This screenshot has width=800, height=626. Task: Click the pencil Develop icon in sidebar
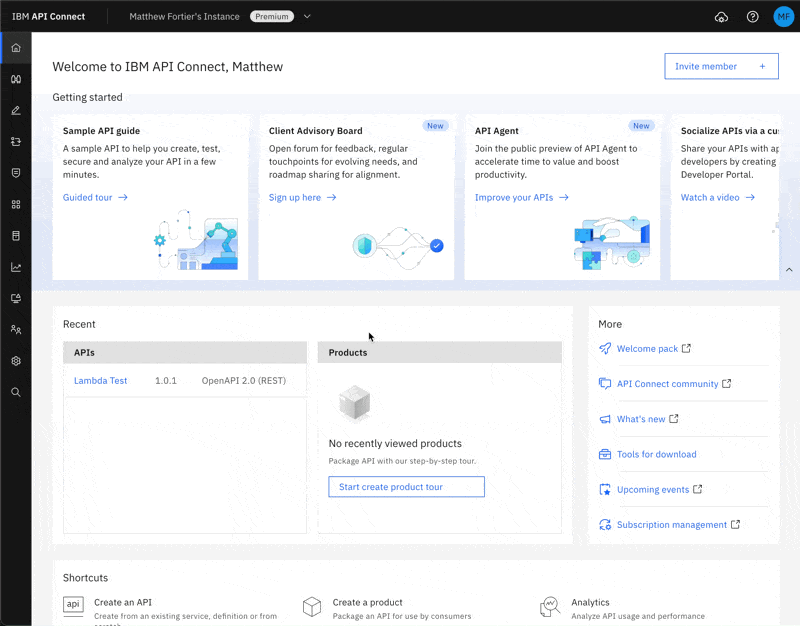[16, 110]
